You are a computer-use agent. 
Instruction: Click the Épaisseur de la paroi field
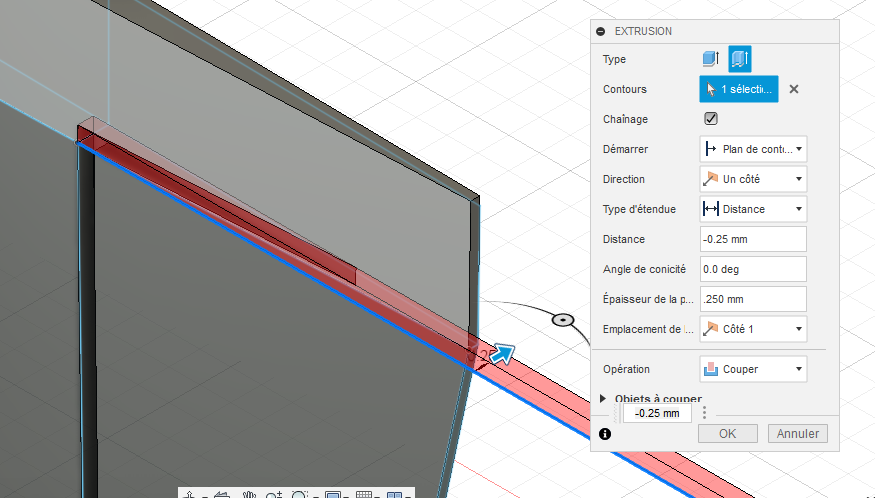tap(753, 299)
